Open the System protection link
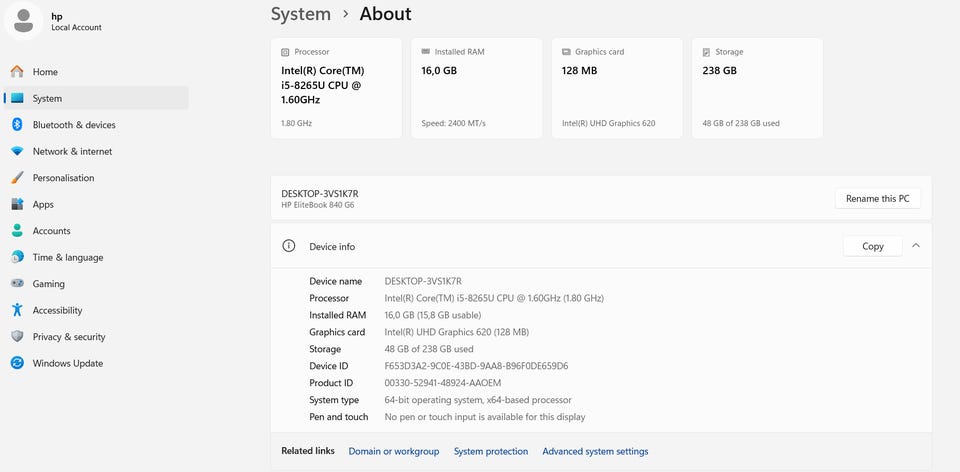Viewport: 960px width, 472px height. point(490,451)
